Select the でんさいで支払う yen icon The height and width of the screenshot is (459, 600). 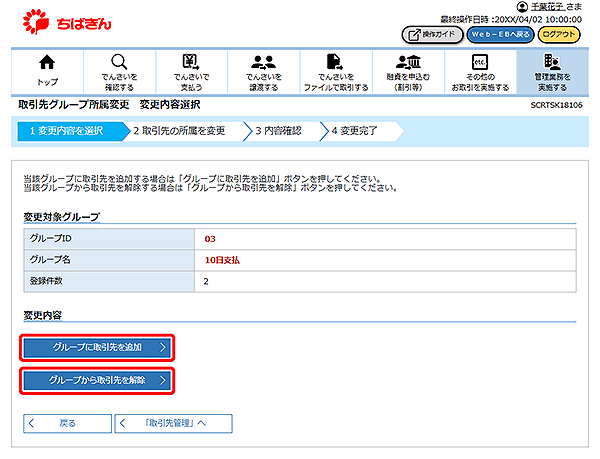tap(191, 62)
